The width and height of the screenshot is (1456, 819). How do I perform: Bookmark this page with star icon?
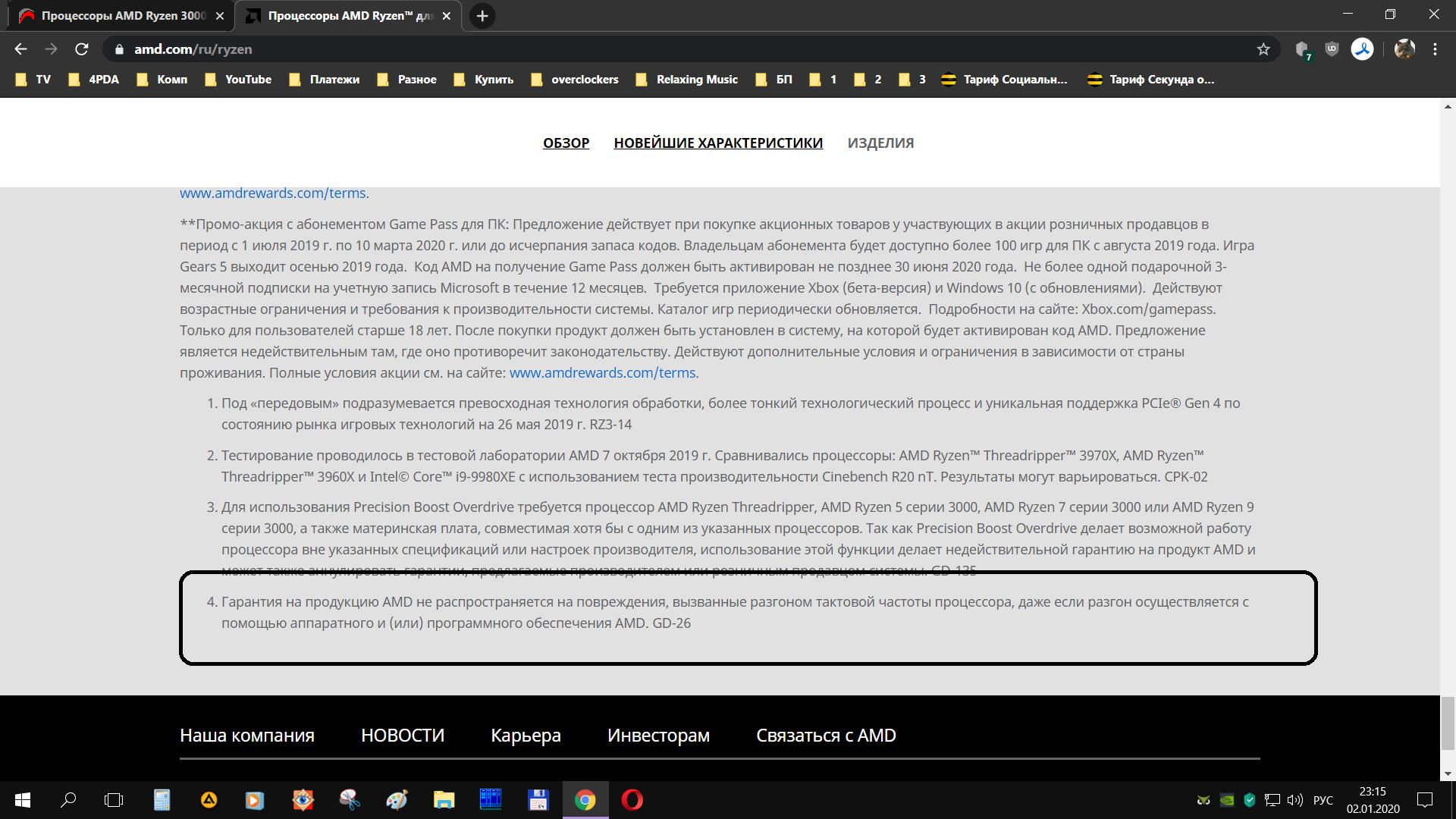(1263, 49)
